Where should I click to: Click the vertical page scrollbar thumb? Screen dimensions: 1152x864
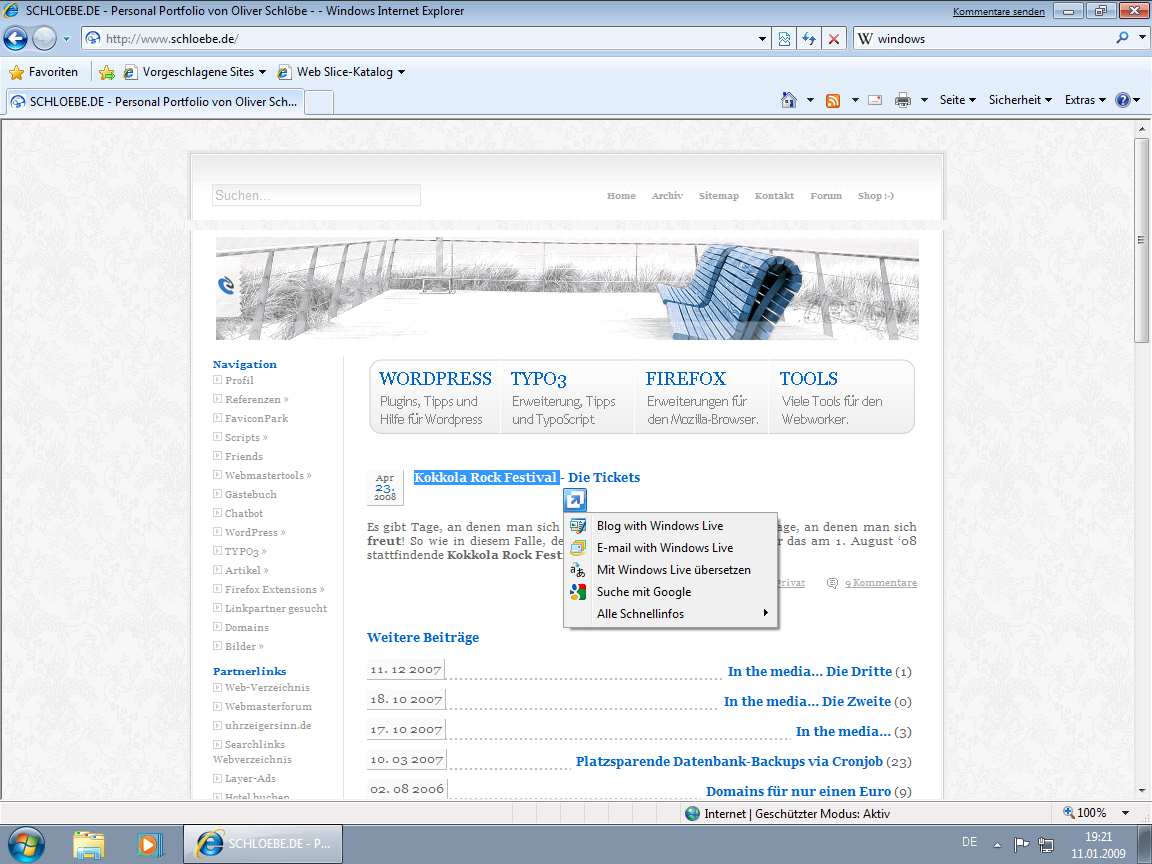pos(1141,240)
